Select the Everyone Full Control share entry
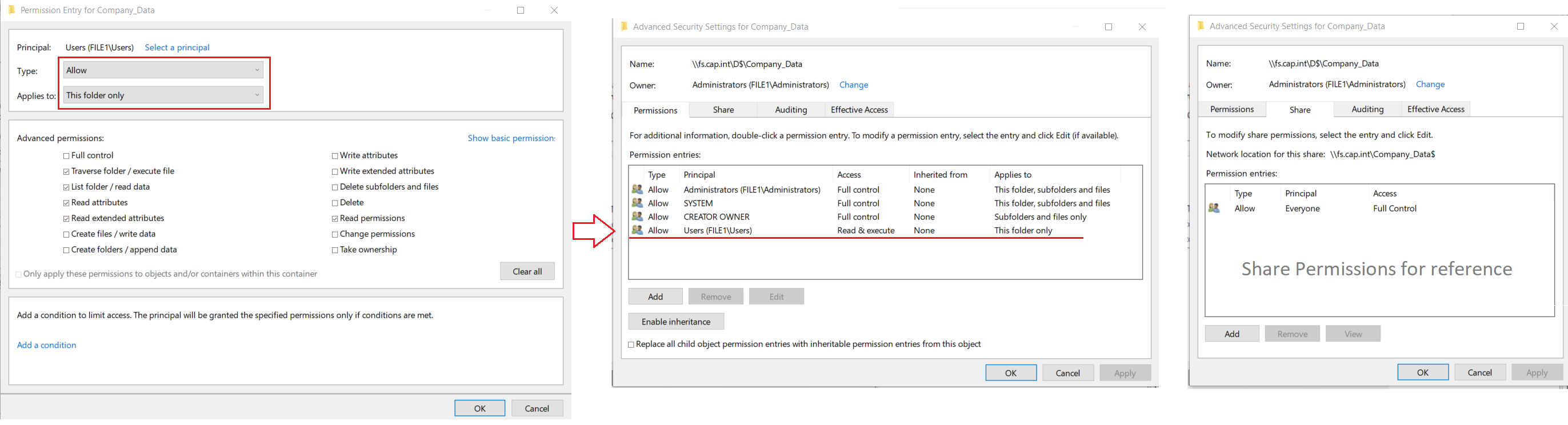 click(1302, 209)
